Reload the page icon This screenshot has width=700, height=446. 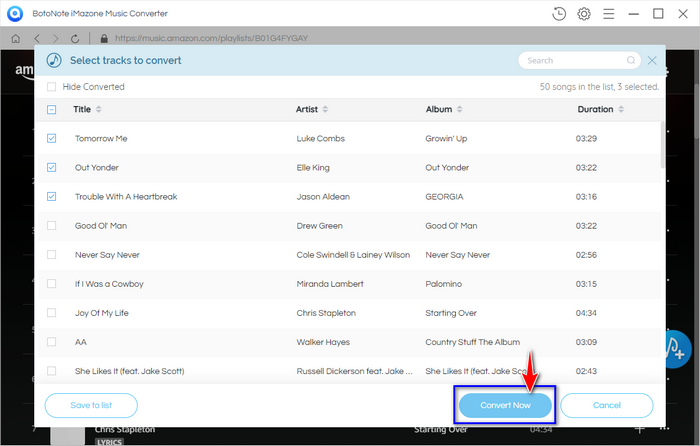(75, 39)
